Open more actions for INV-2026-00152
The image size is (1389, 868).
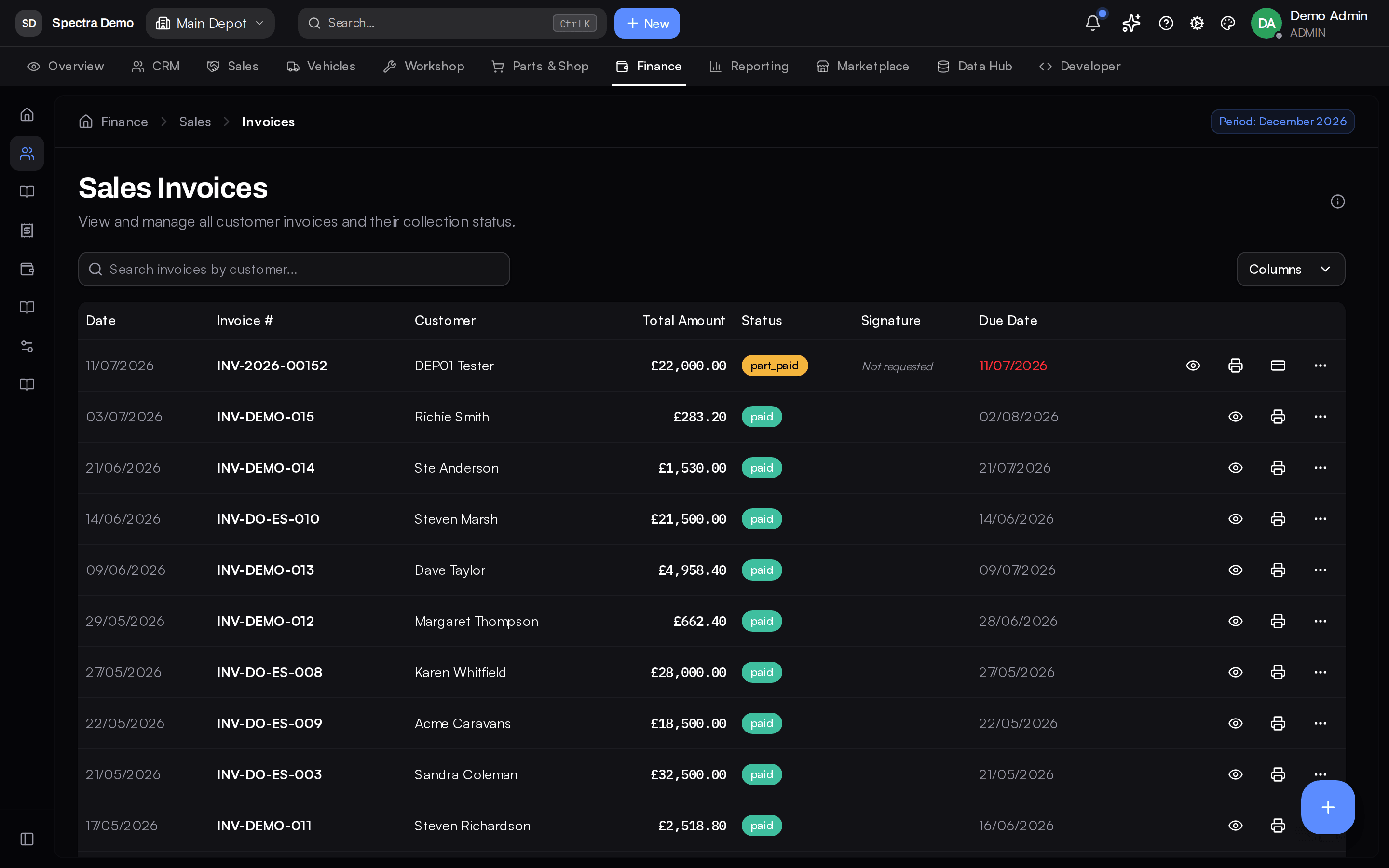click(1320, 366)
